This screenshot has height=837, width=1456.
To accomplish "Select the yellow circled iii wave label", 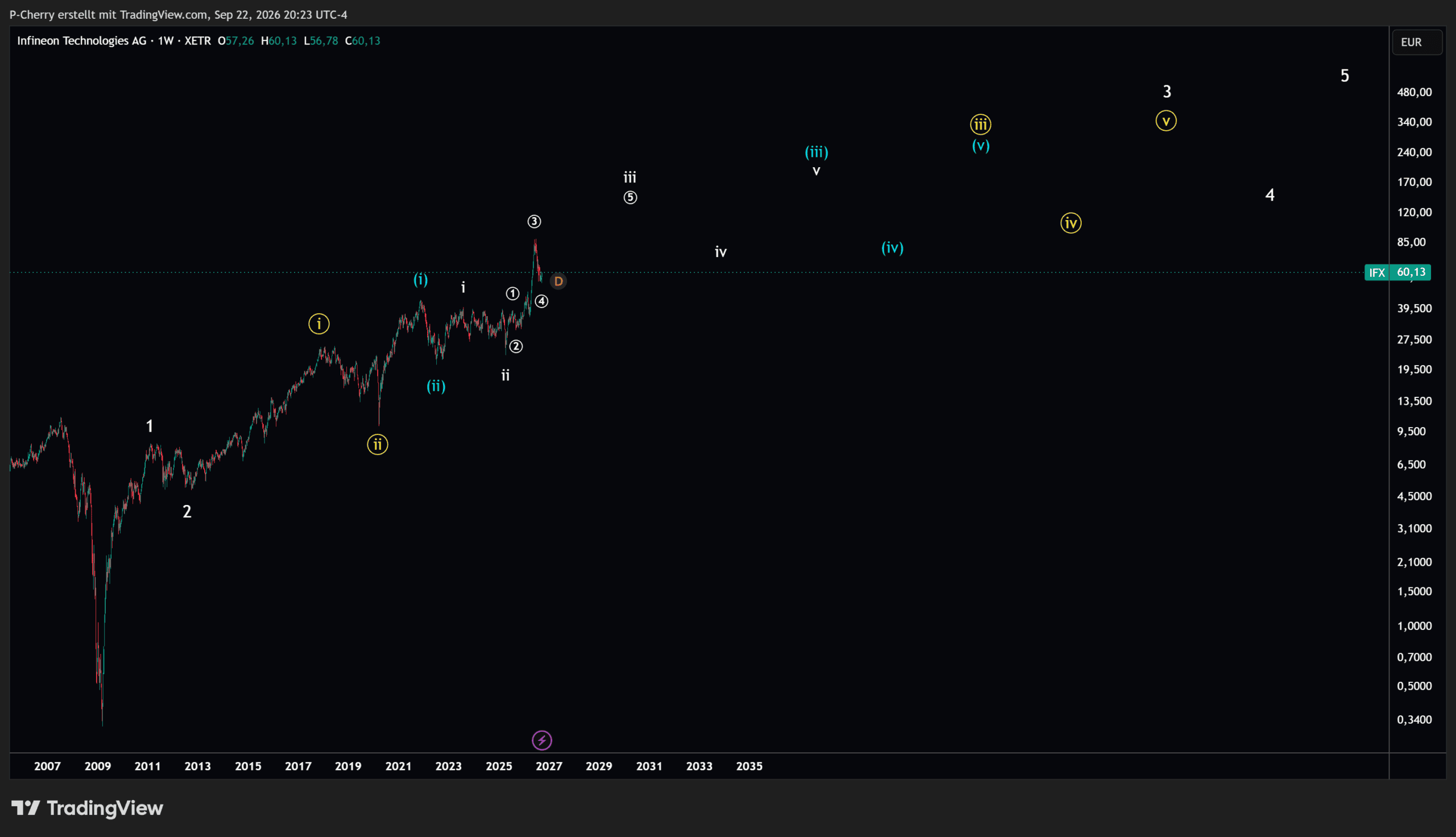I will (x=981, y=124).
